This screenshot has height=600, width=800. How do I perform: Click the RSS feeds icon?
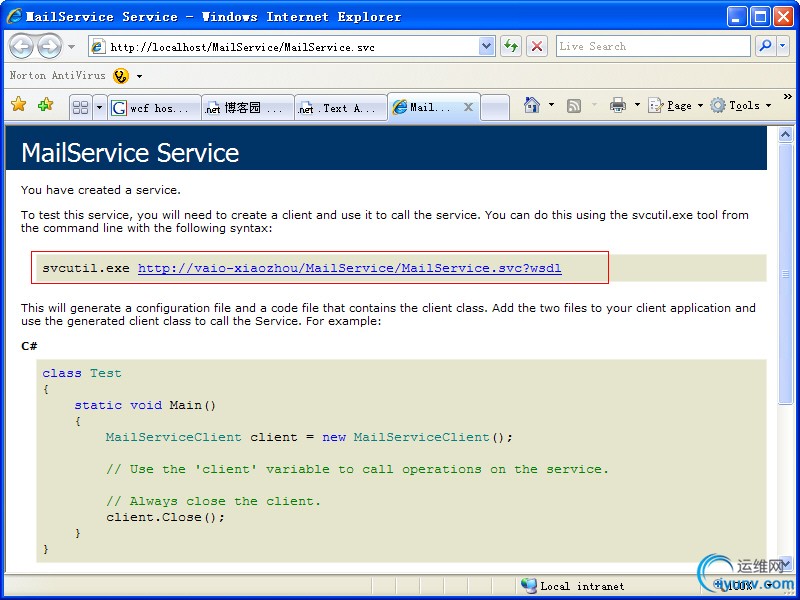pyautogui.click(x=574, y=106)
